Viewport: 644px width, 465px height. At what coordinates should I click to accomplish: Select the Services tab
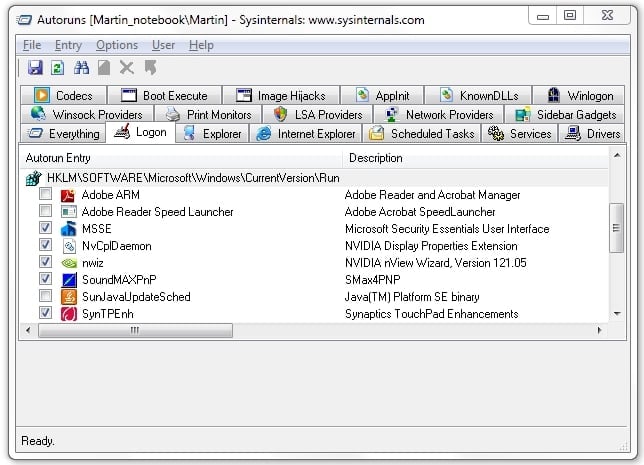(x=520, y=134)
